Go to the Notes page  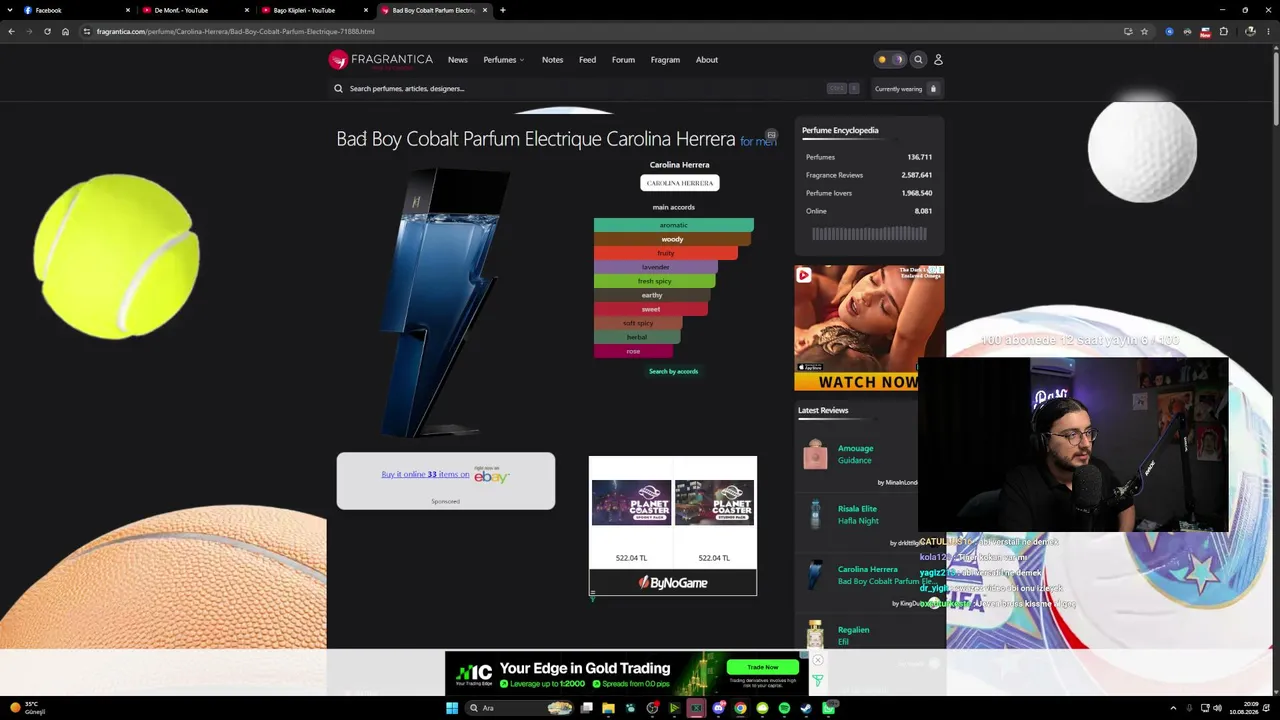click(x=553, y=60)
